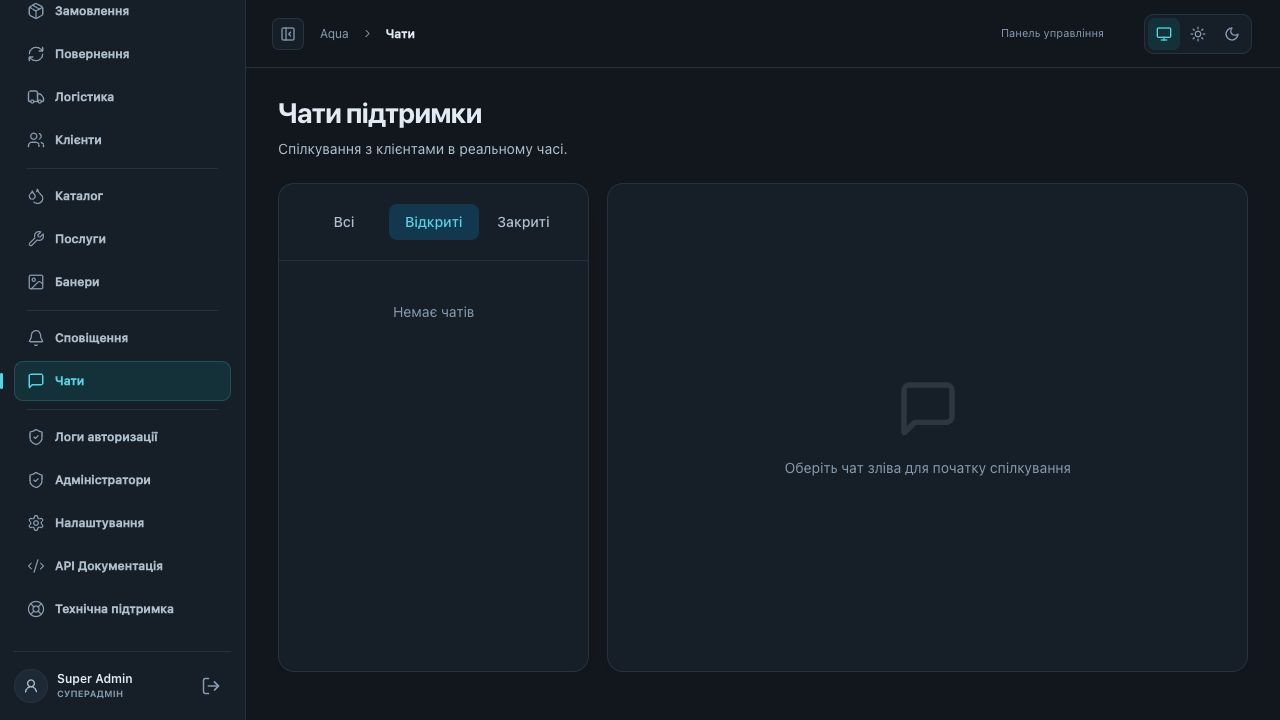Switch to Закриті chats tab
Screen dimensions: 1280x720
click(523, 222)
